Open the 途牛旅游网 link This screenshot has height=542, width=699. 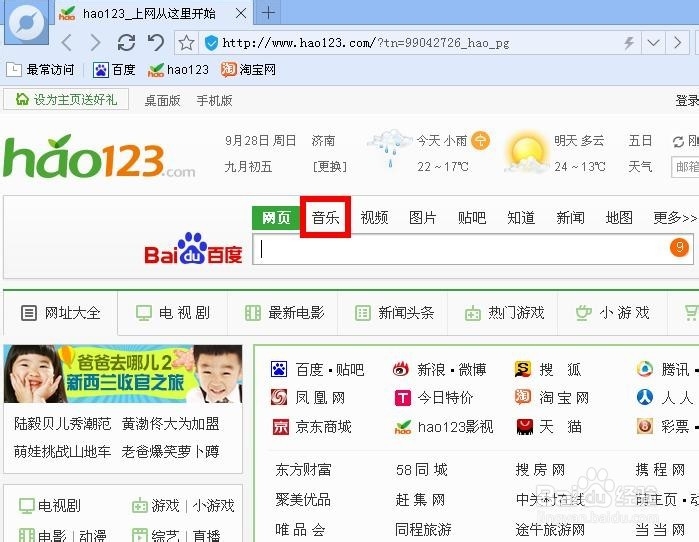point(550,530)
